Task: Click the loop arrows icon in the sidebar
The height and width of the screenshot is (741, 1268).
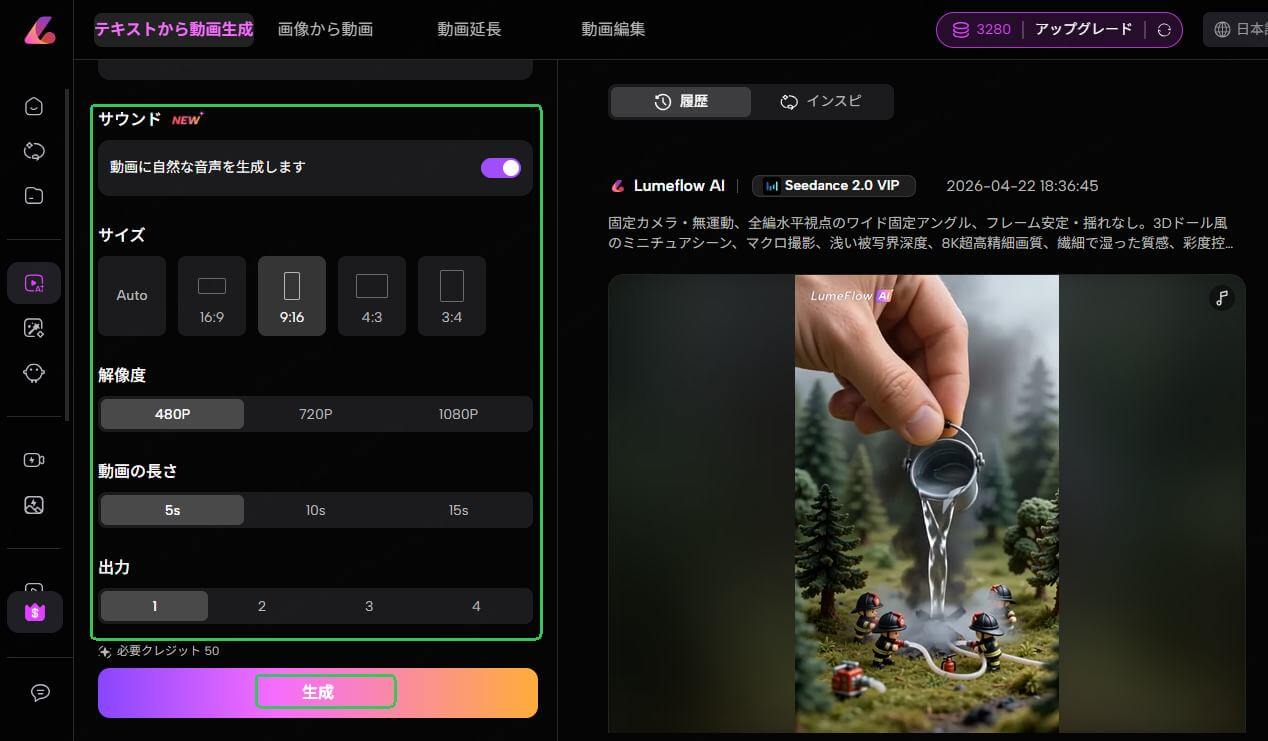Action: (34, 151)
